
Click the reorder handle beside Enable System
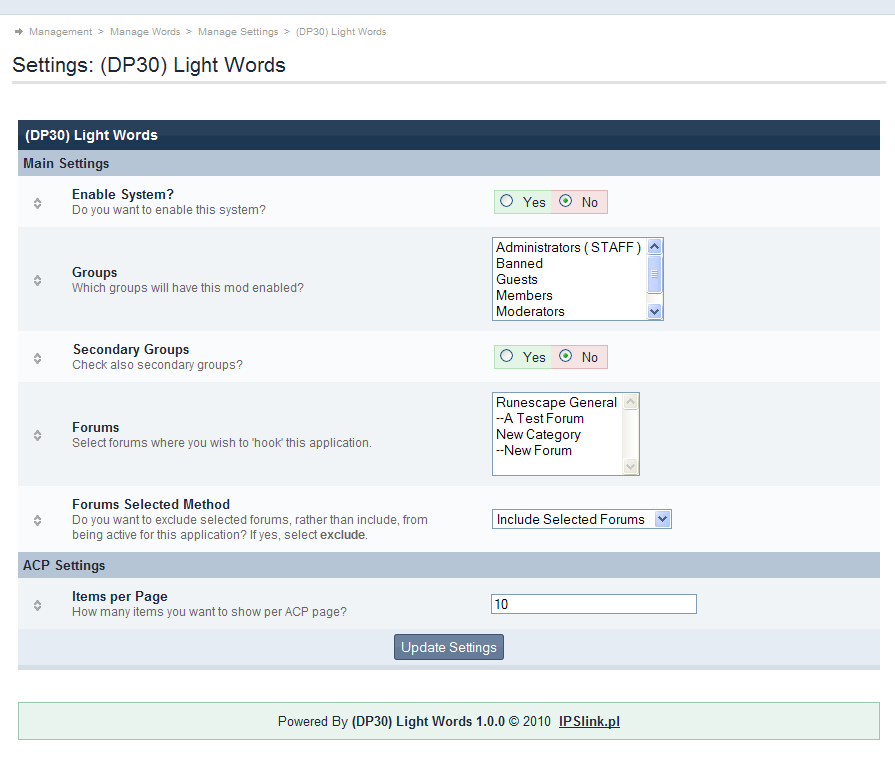click(x=37, y=203)
